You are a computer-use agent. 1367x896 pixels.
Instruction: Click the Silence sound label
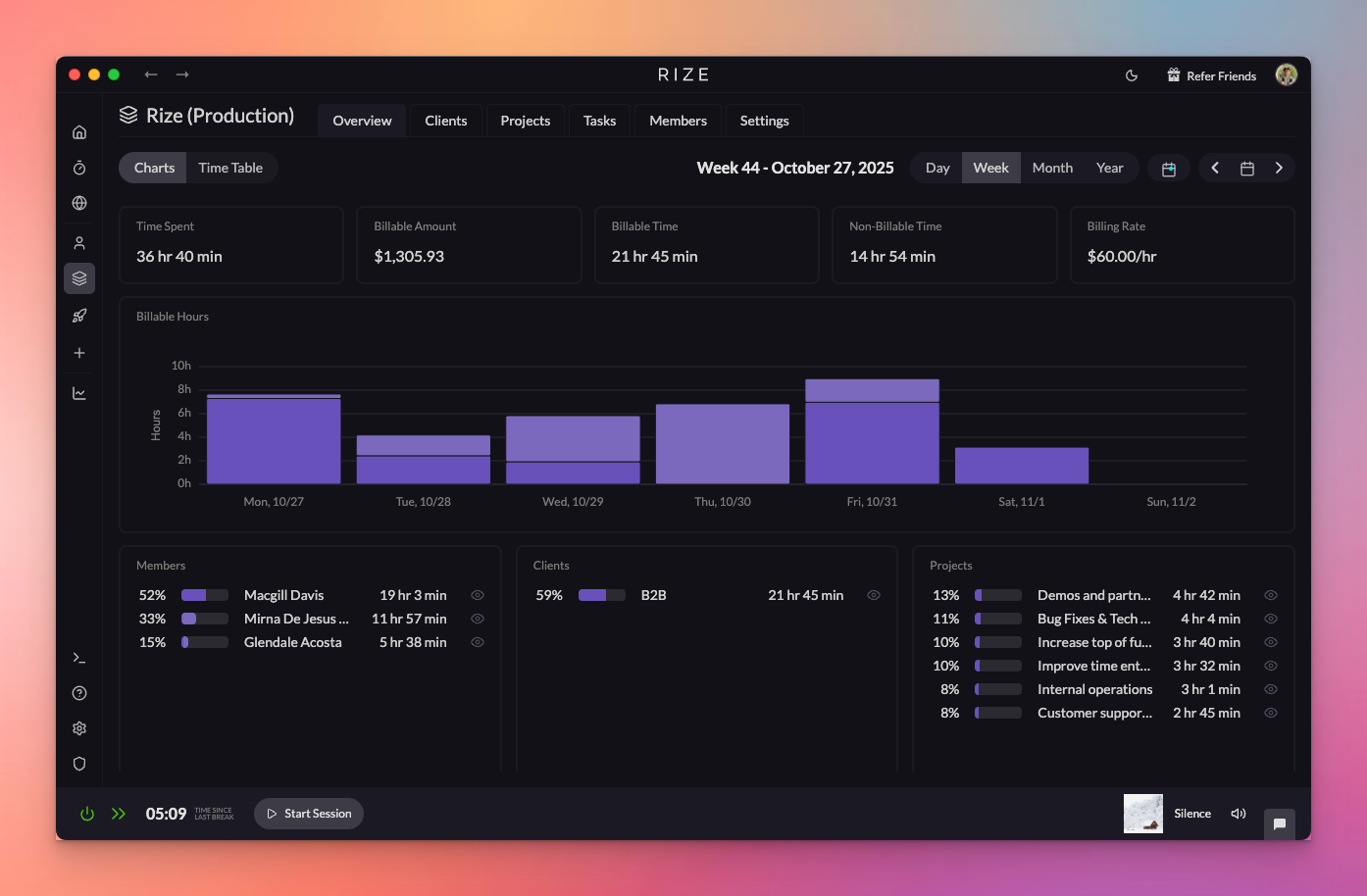(x=1192, y=814)
